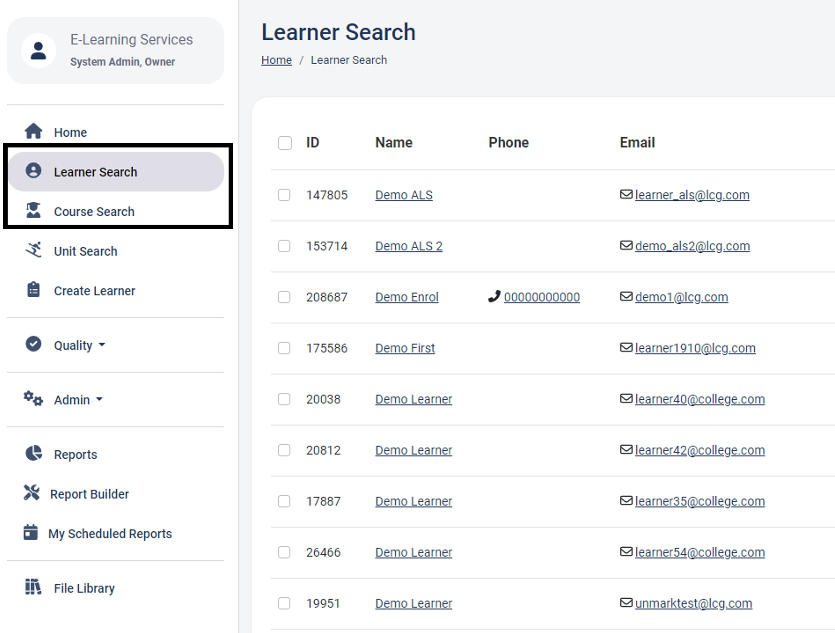
Task: Click the user profile avatar icon
Action: pos(38,50)
